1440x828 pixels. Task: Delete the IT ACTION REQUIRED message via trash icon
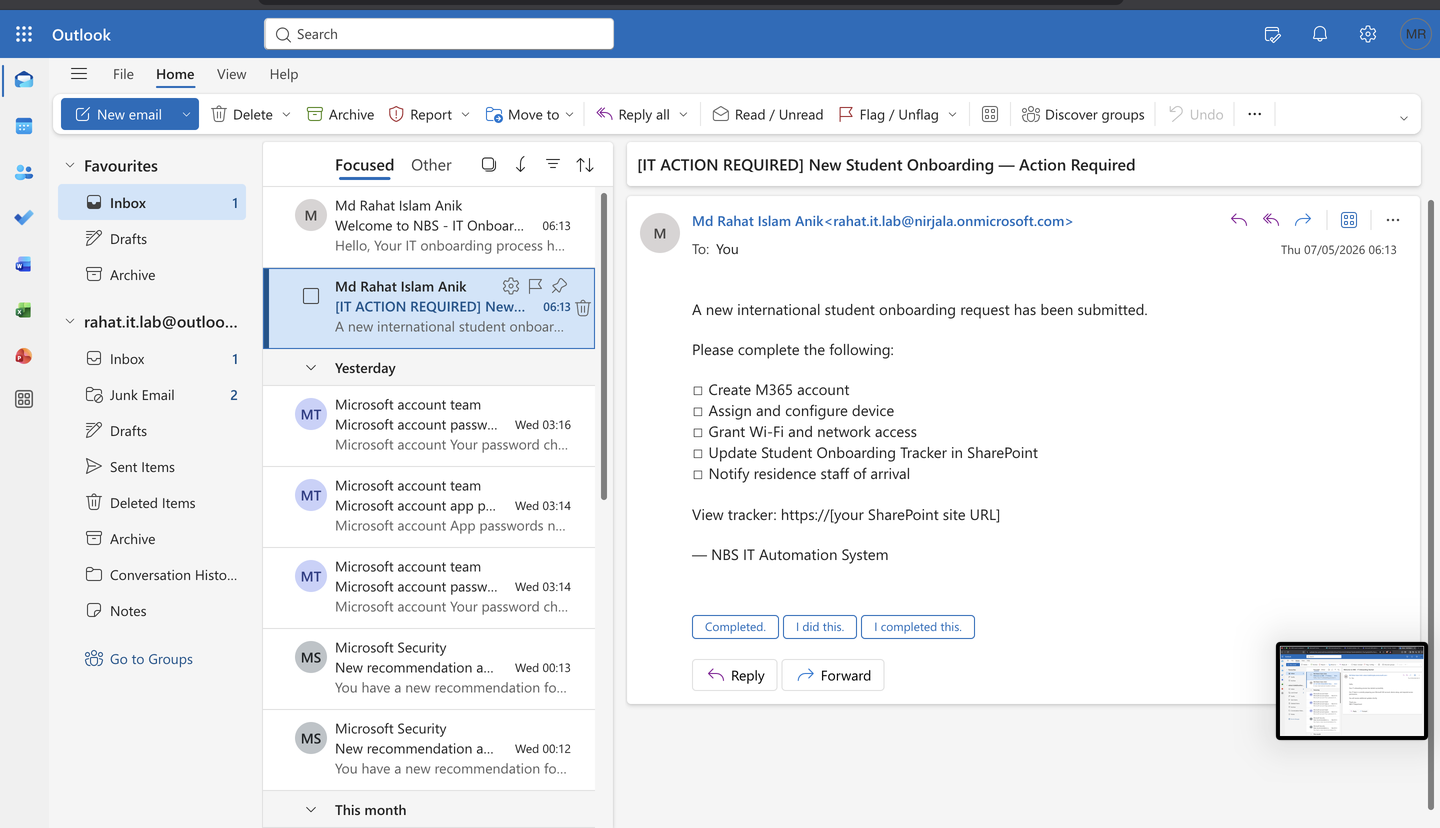point(583,308)
